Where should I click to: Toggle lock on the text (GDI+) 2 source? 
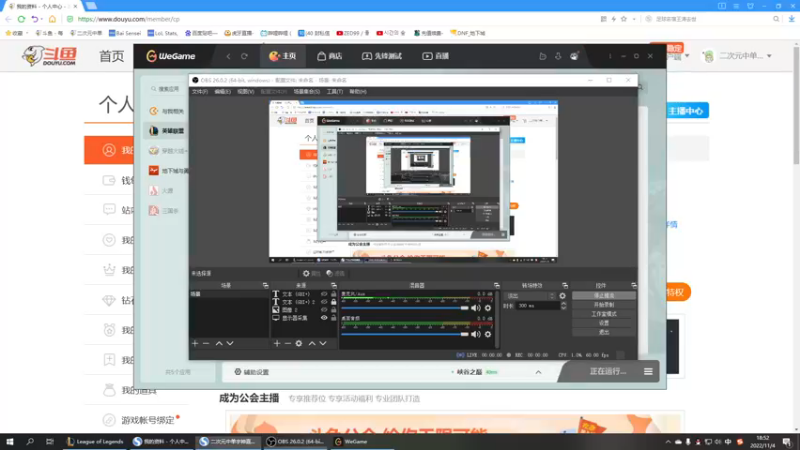334,302
